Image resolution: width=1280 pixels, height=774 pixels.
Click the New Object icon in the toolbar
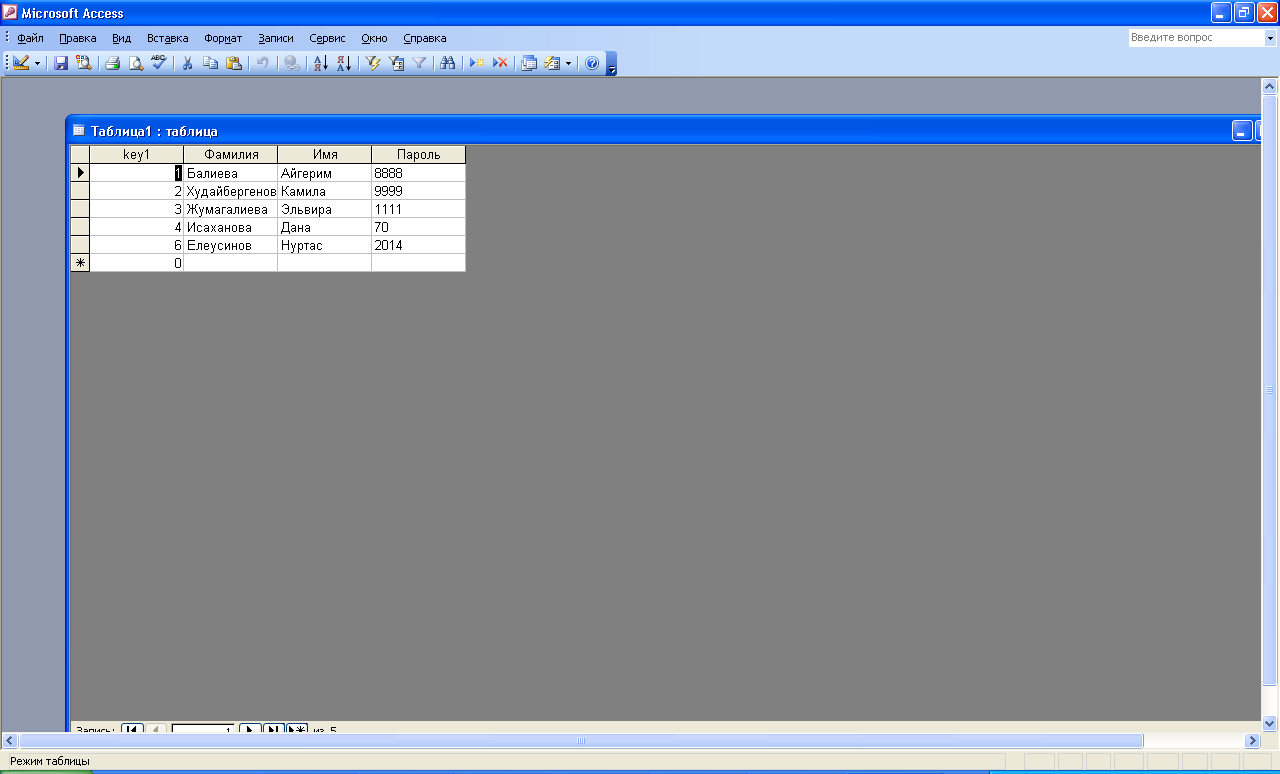(552, 63)
